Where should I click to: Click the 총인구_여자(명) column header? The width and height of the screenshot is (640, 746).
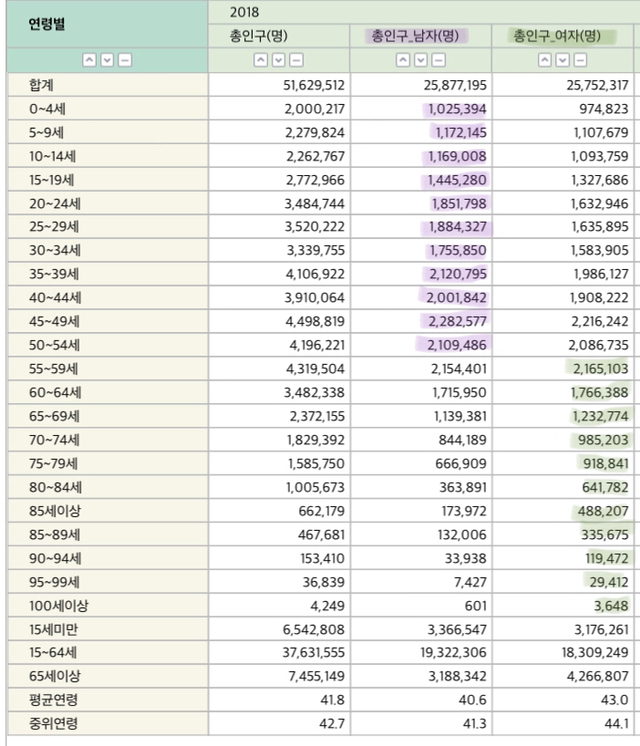pyautogui.click(x=558, y=37)
